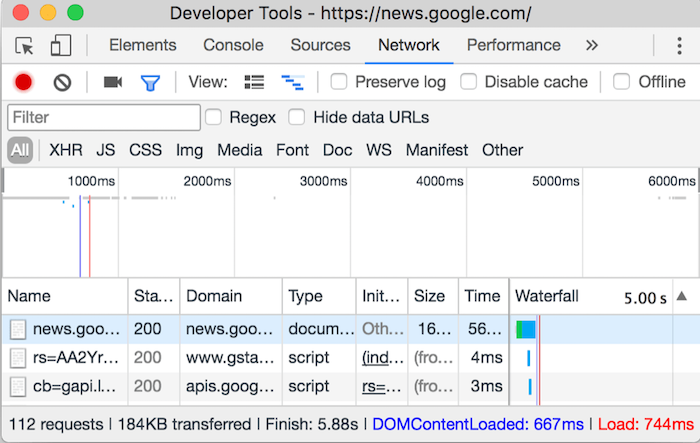
Task: Toggle the device toolbar icon
Action: 61,46
